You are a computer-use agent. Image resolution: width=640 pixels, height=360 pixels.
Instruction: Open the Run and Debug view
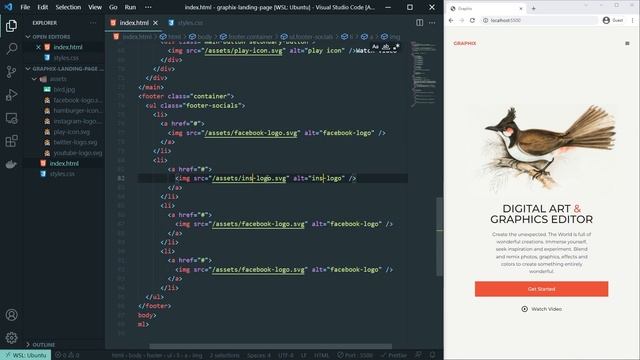pyautogui.click(x=11, y=95)
